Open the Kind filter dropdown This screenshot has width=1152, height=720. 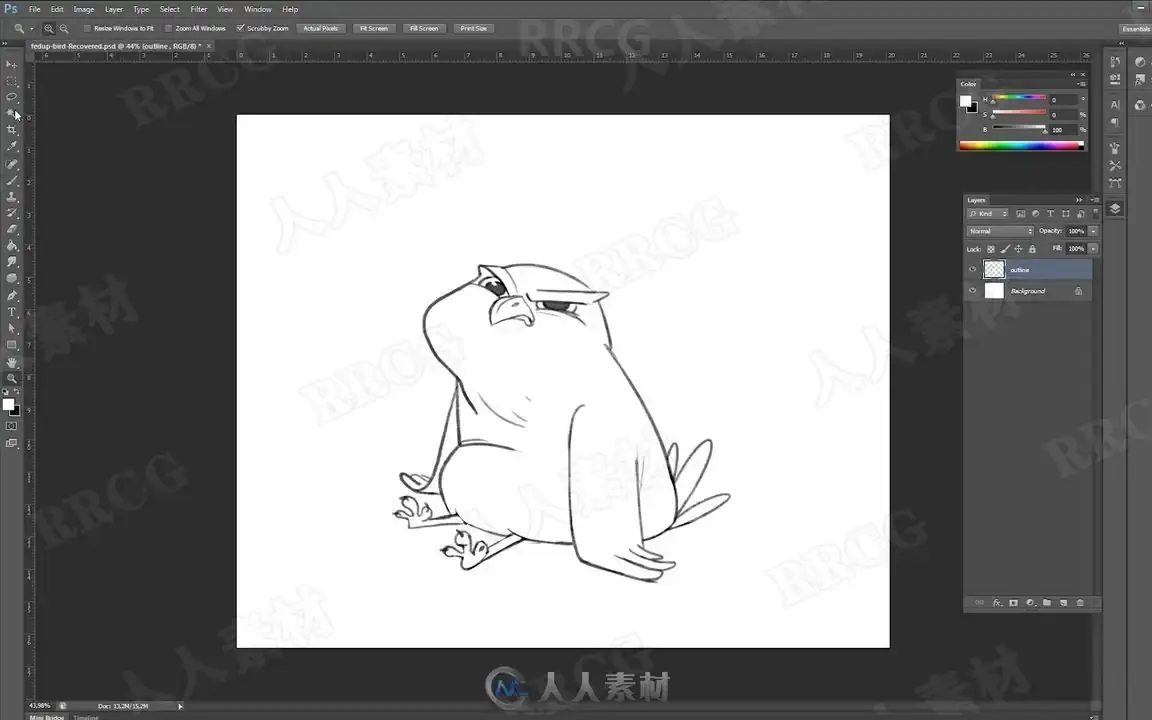(988, 214)
